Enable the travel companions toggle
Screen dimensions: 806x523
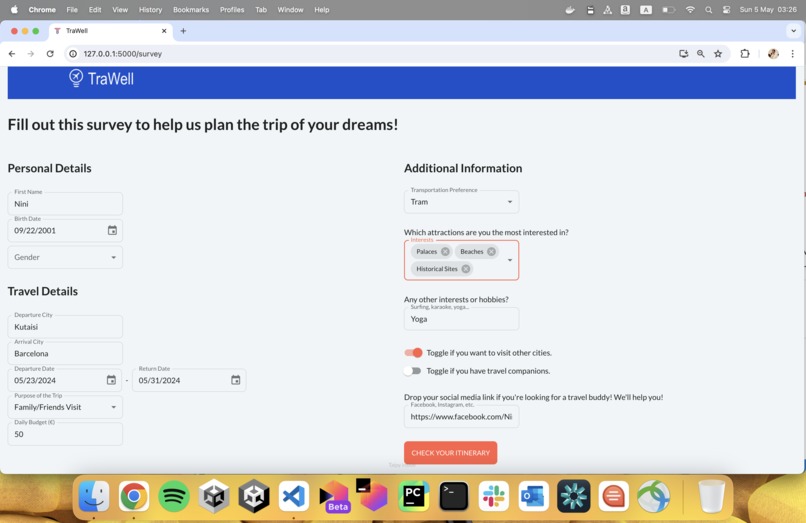click(x=412, y=371)
